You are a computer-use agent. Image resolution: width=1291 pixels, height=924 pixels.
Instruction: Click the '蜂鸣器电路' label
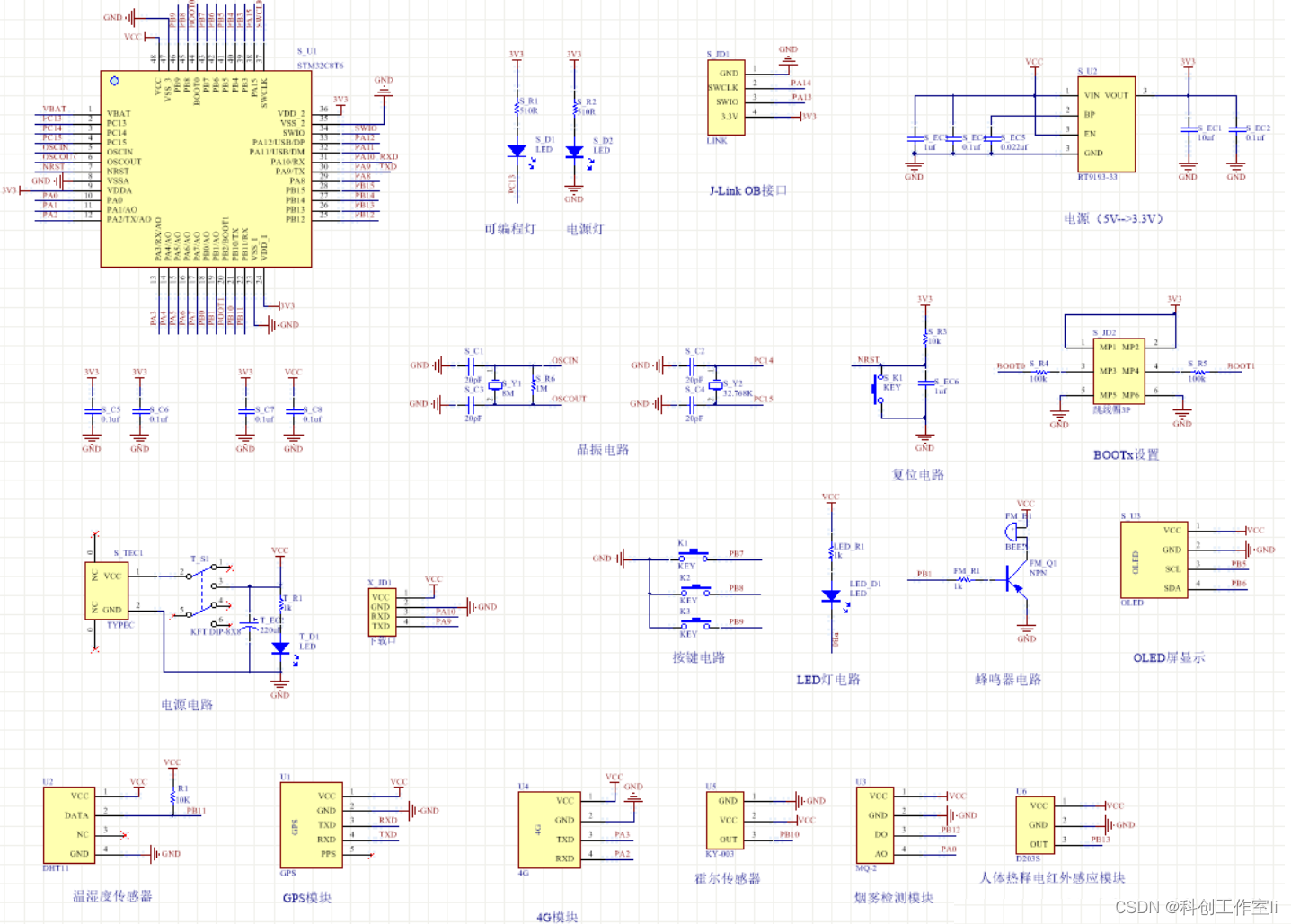click(1008, 680)
